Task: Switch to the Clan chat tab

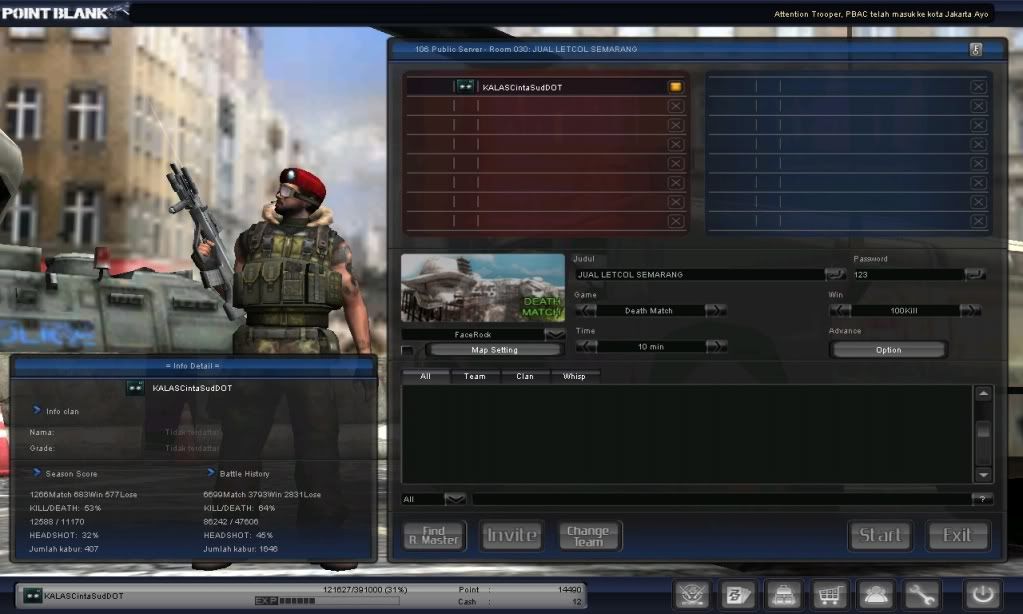Action: click(525, 376)
